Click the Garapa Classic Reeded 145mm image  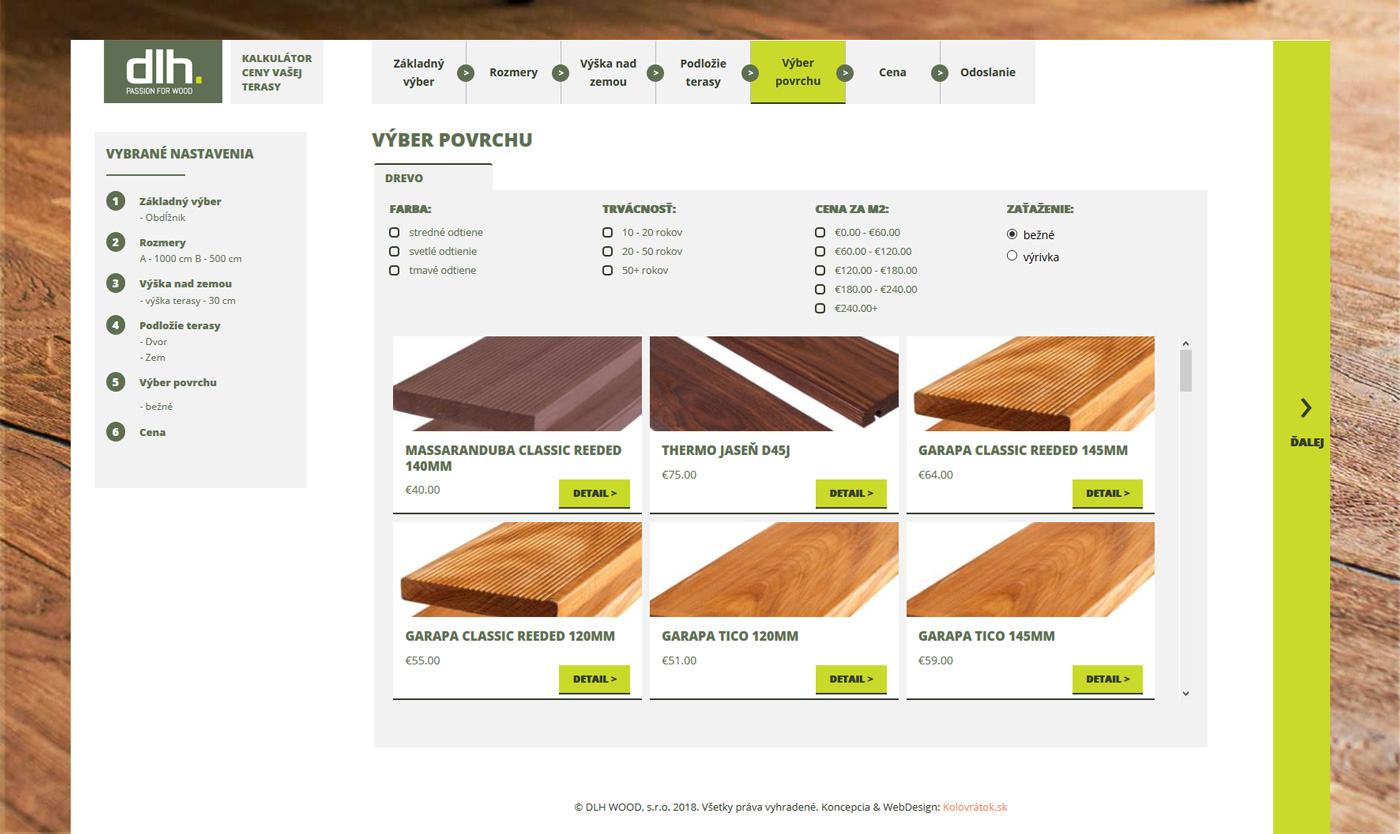tap(1031, 383)
